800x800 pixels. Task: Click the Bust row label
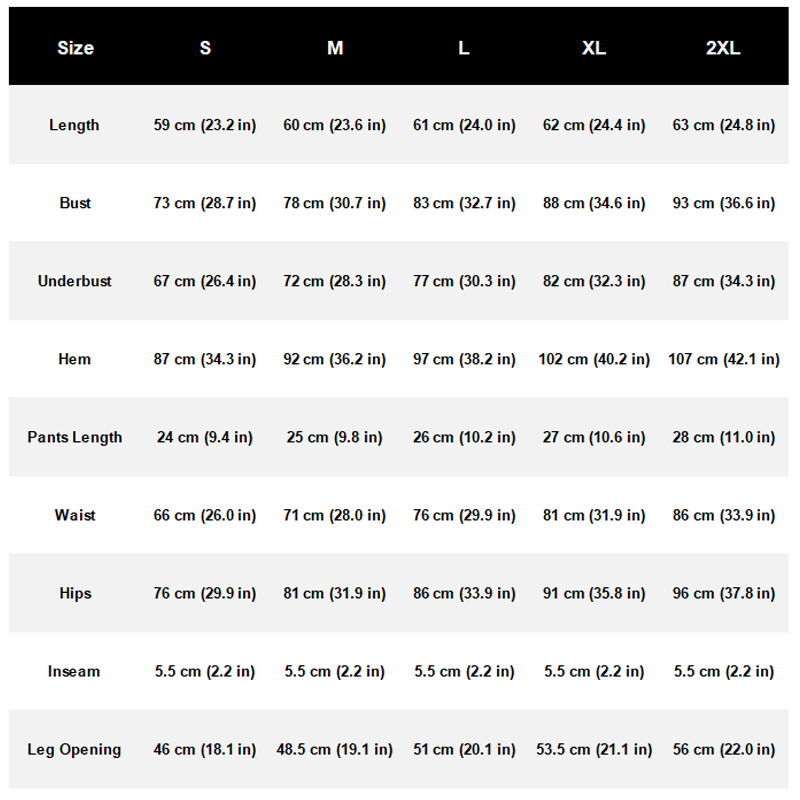tap(75, 203)
